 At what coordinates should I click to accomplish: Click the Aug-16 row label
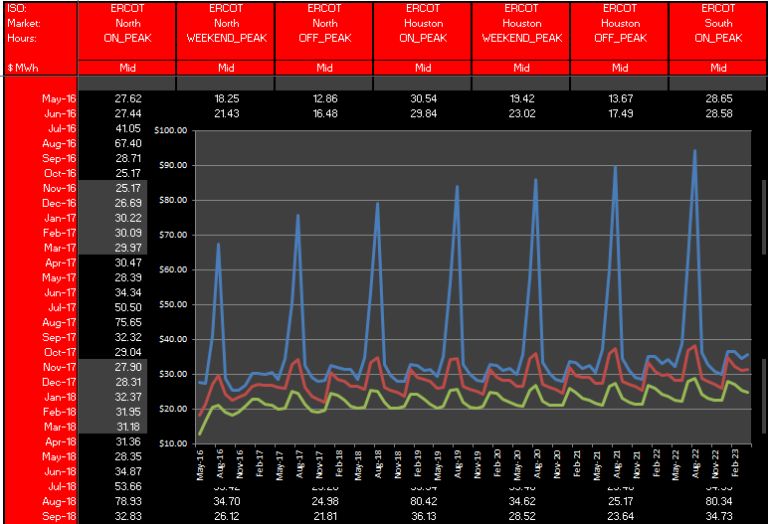click(59, 143)
